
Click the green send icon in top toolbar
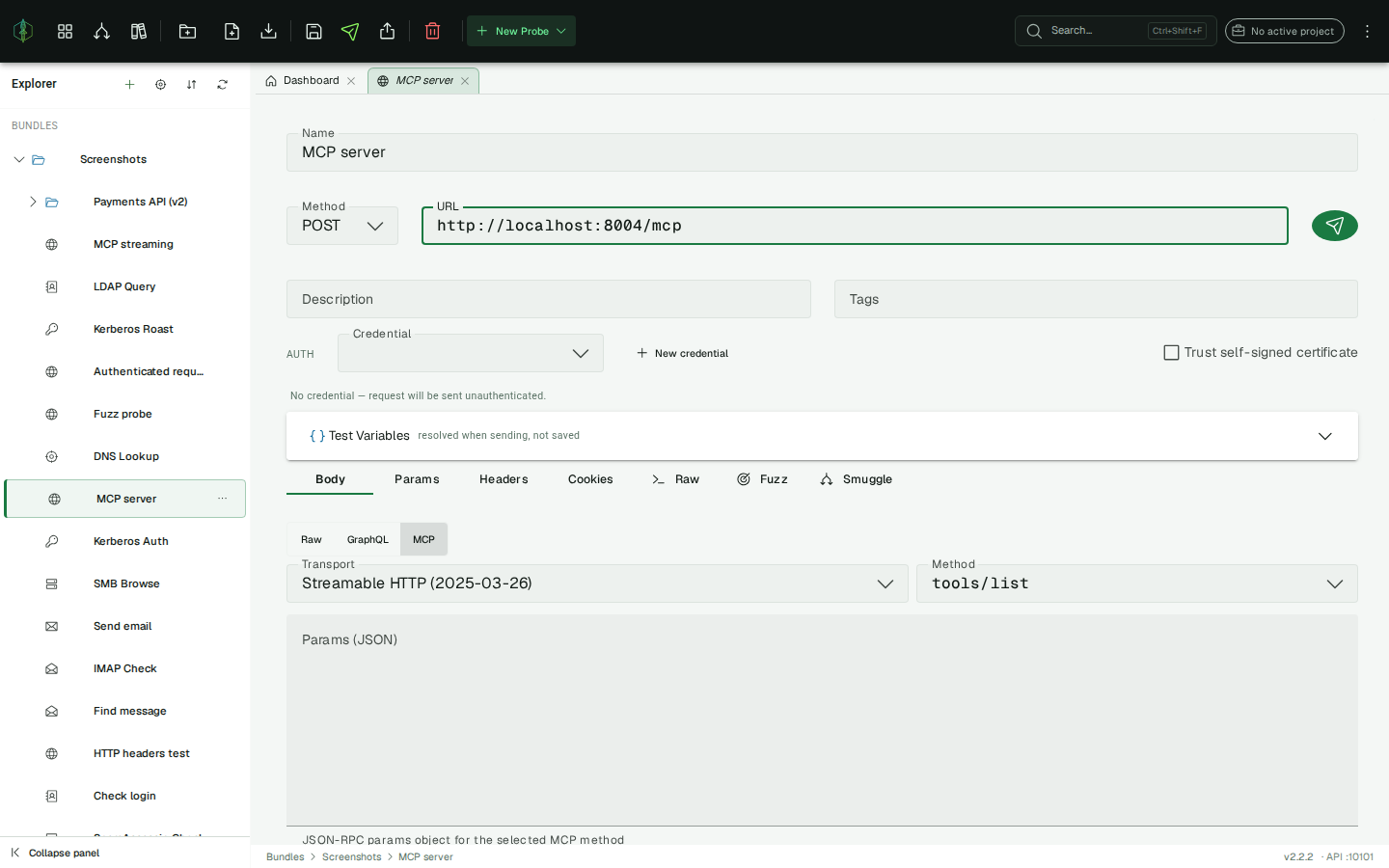click(350, 31)
